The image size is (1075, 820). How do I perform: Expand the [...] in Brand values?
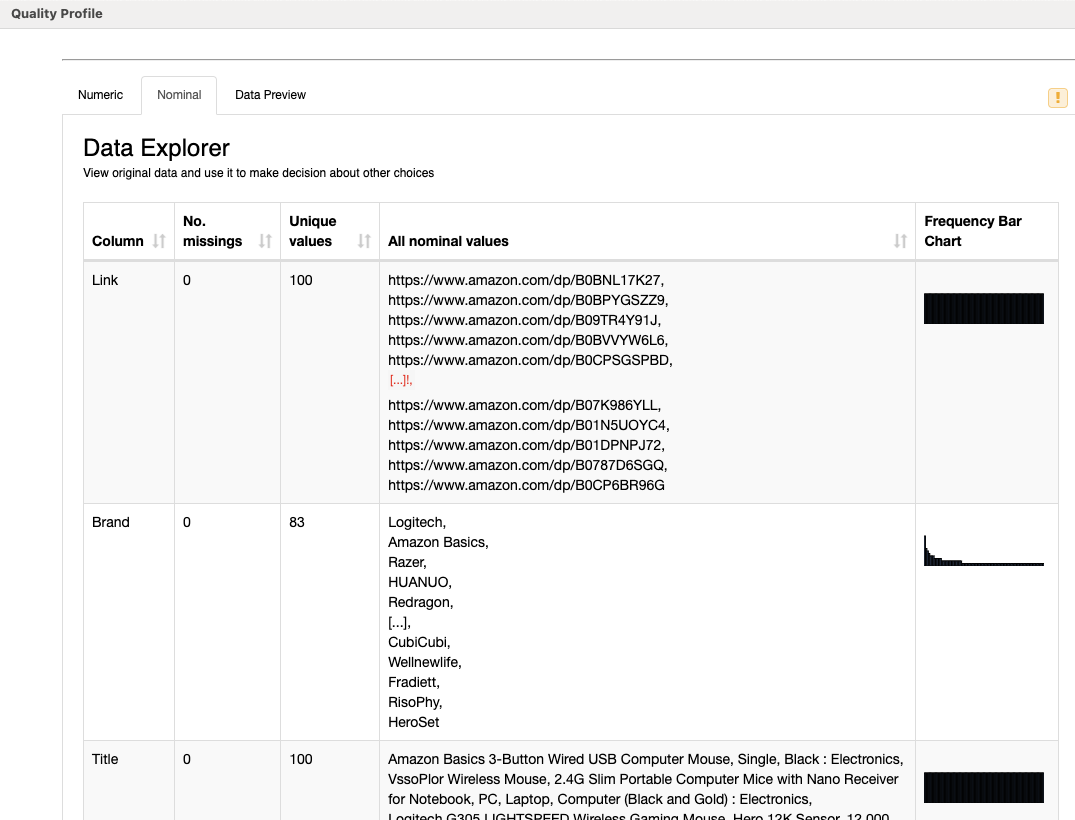pos(399,622)
